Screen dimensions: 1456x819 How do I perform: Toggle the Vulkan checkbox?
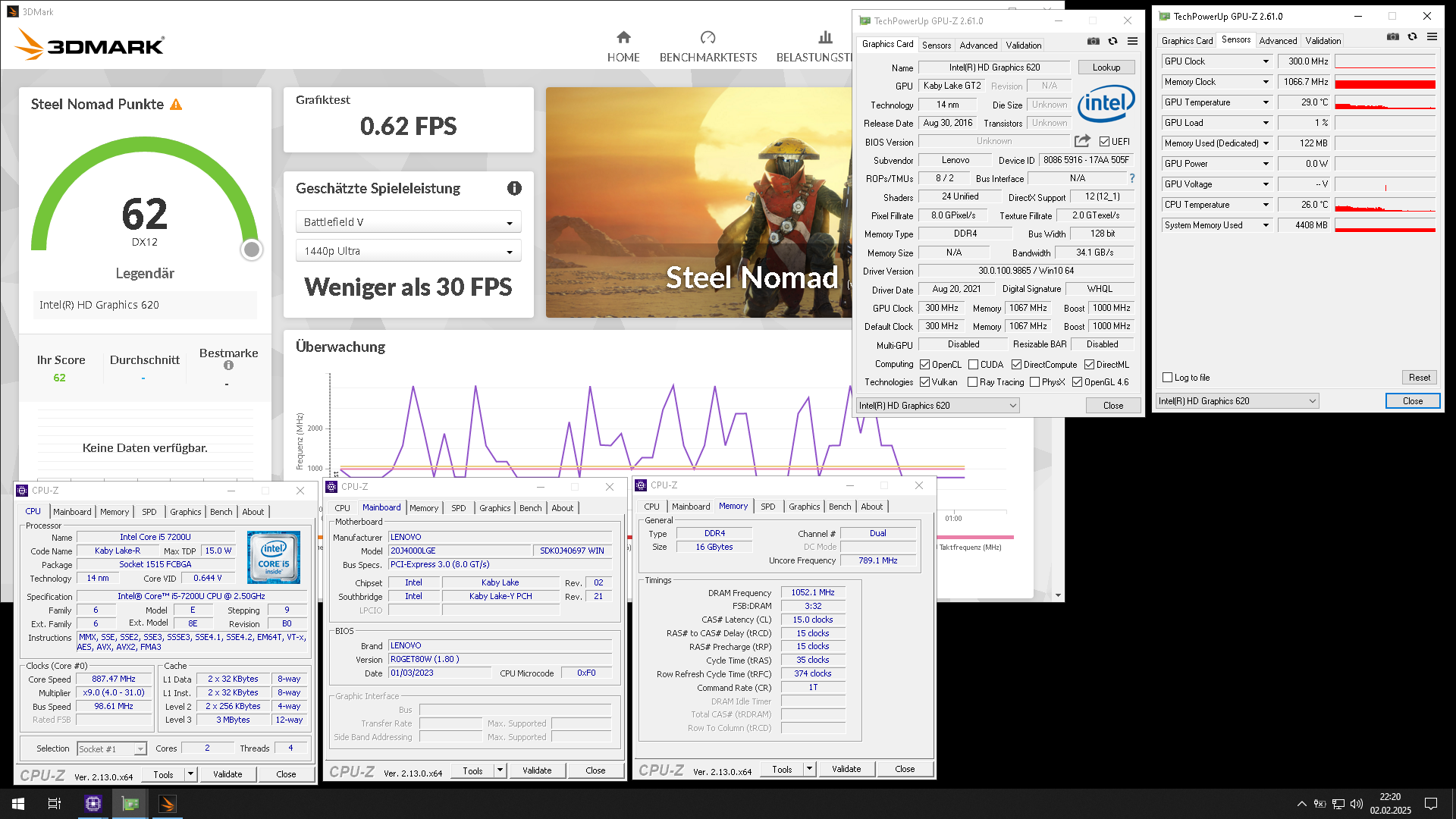pos(924,382)
